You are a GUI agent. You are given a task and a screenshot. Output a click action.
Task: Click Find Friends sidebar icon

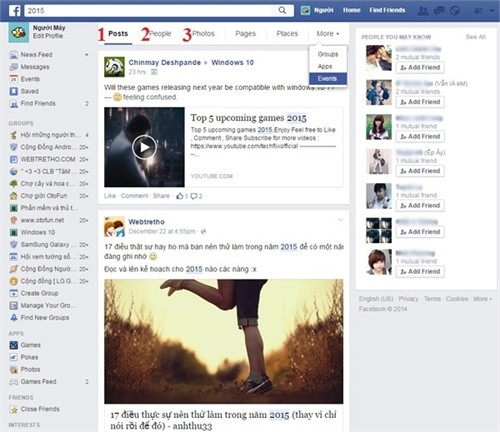click(13, 104)
